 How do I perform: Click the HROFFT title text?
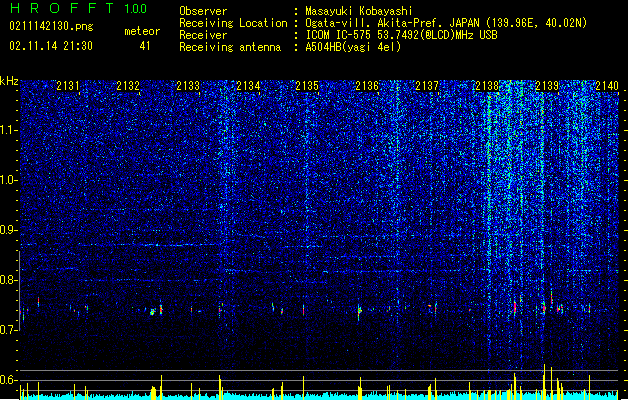tap(62, 8)
